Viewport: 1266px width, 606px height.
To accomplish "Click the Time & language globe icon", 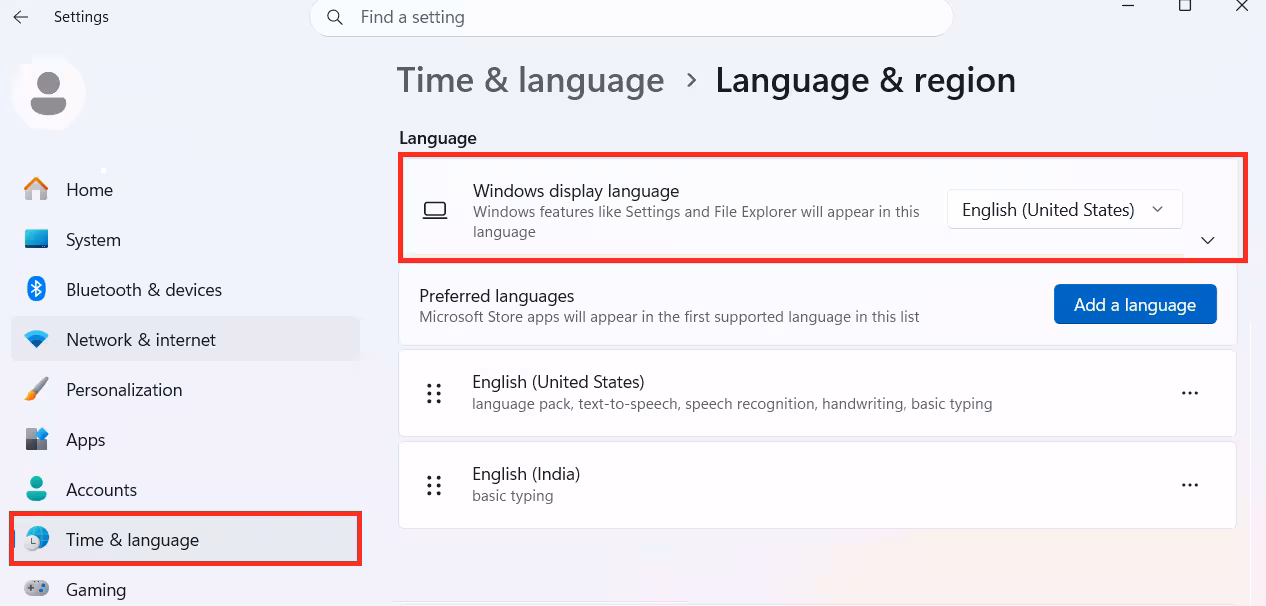I will tap(36, 539).
